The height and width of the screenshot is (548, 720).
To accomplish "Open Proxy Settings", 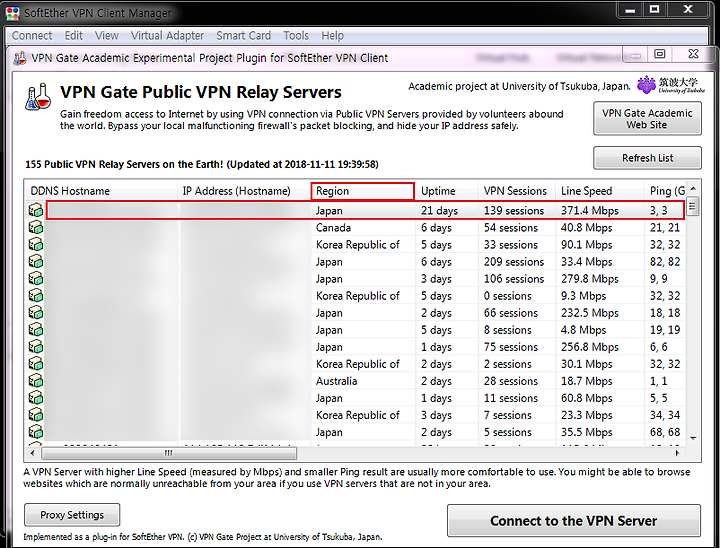I will click(72, 514).
